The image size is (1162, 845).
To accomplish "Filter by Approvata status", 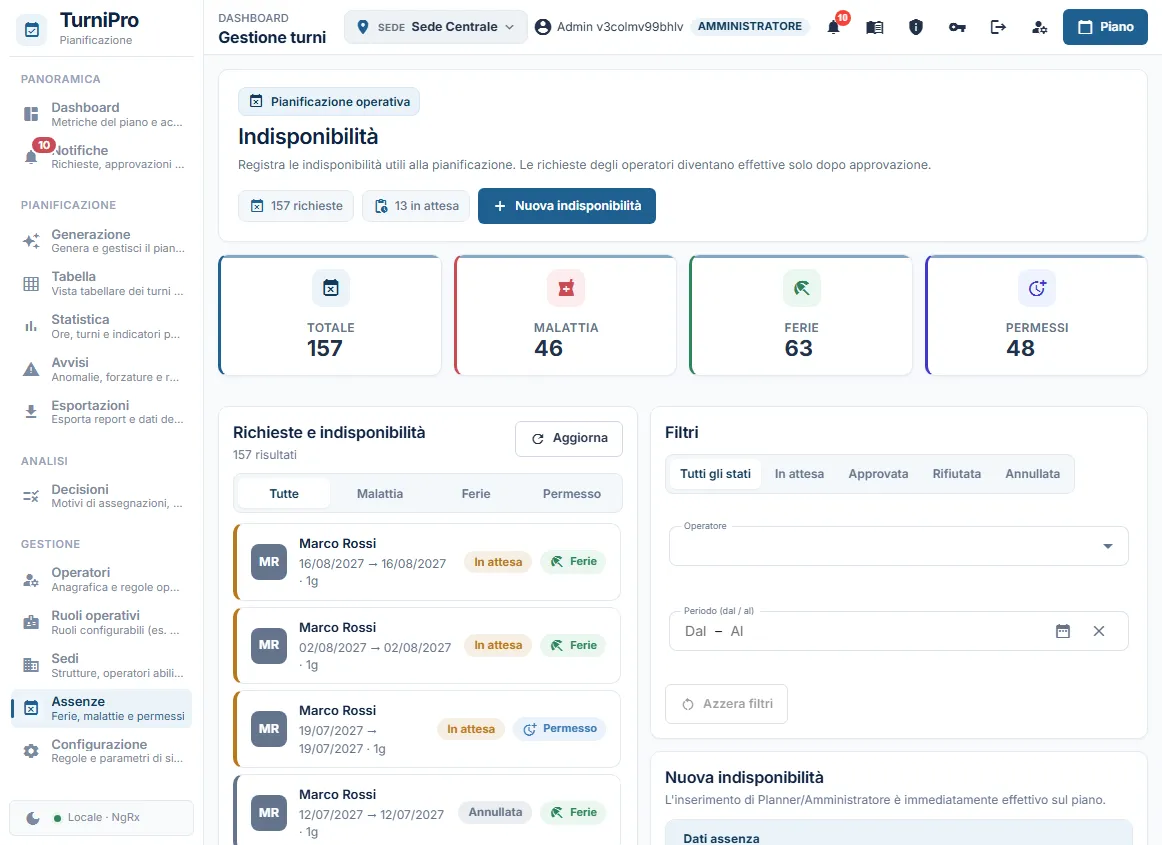I will (878, 474).
